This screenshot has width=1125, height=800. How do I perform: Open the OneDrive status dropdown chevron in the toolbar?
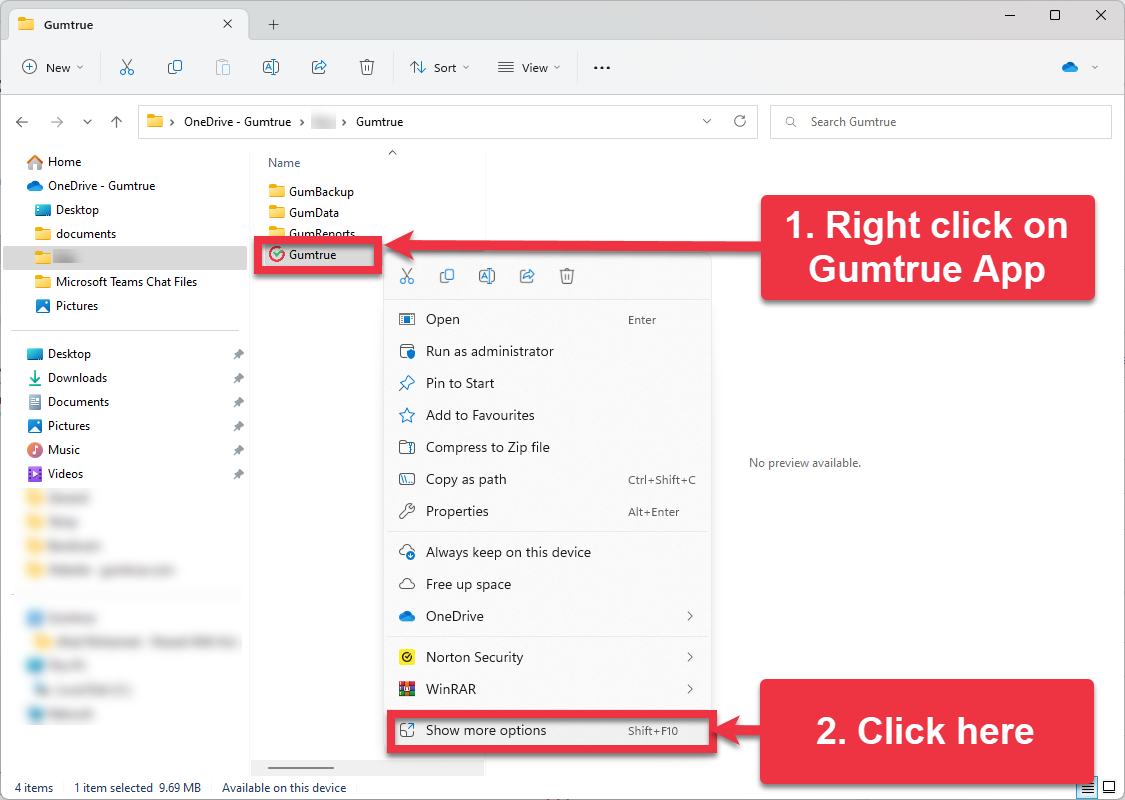1095,67
